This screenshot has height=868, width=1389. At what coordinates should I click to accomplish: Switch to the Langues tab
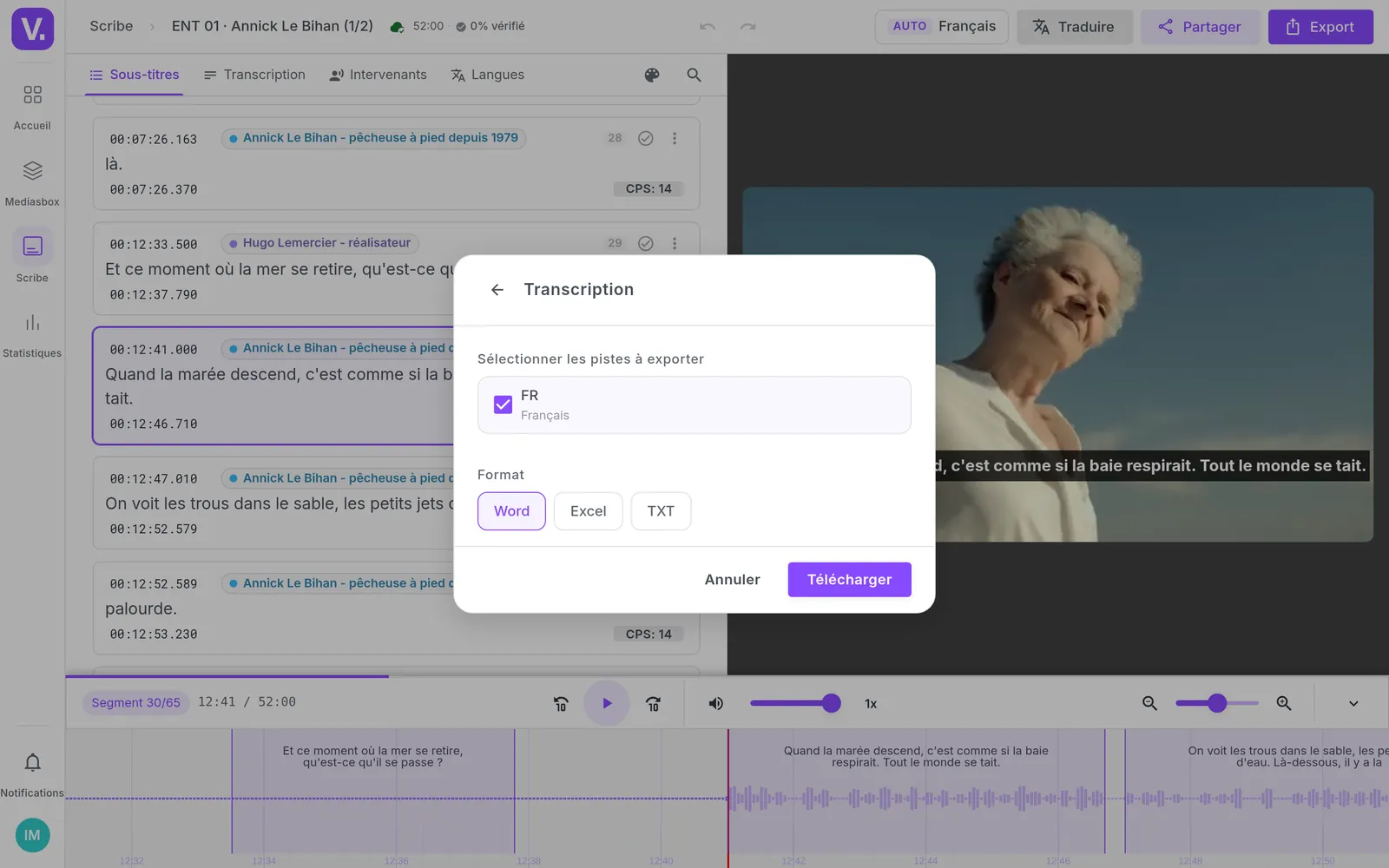point(487,76)
